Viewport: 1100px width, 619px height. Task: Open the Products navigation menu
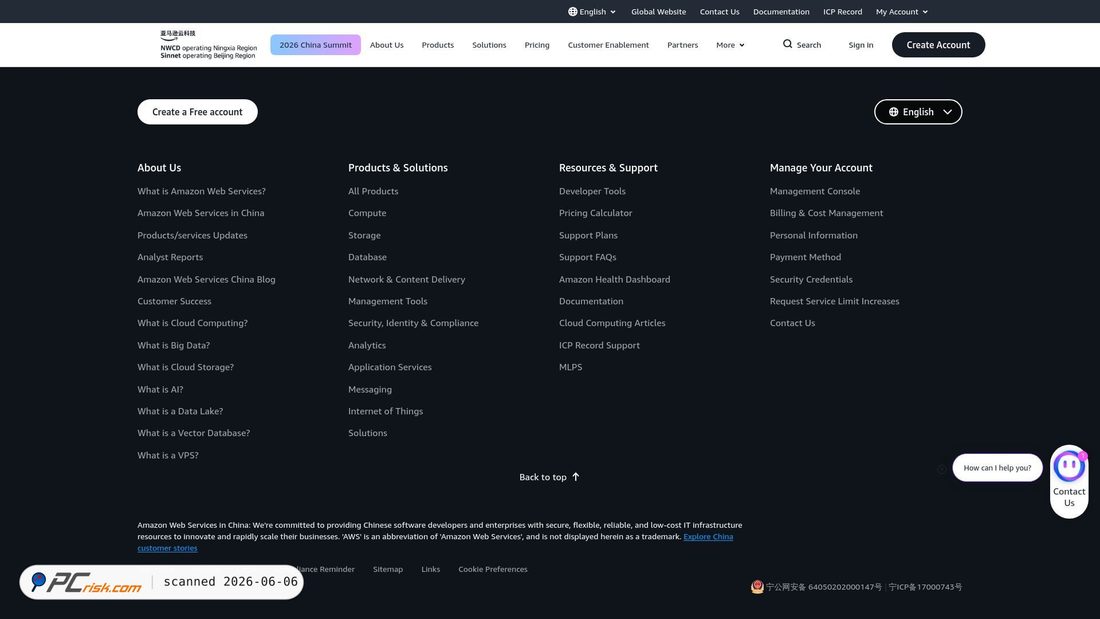coord(438,45)
